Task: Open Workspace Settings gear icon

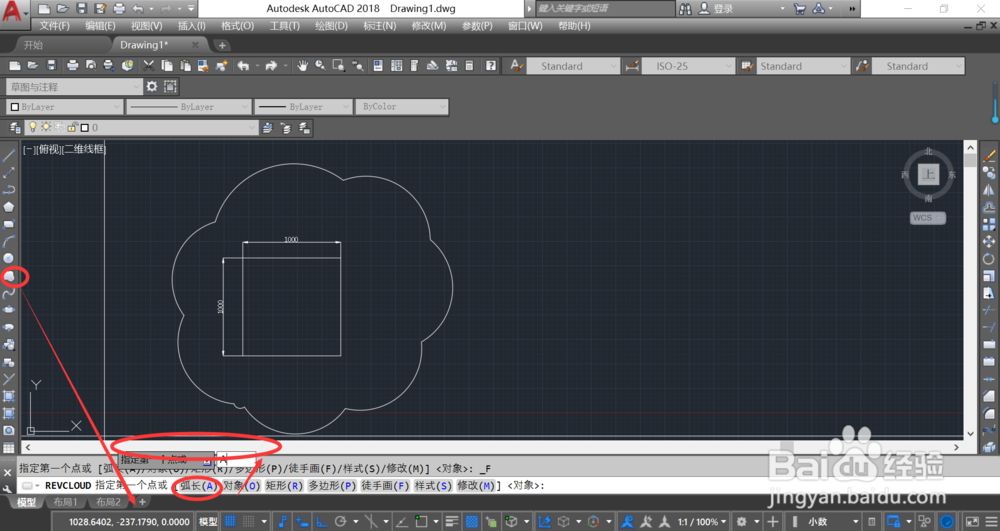Action: pos(152,86)
